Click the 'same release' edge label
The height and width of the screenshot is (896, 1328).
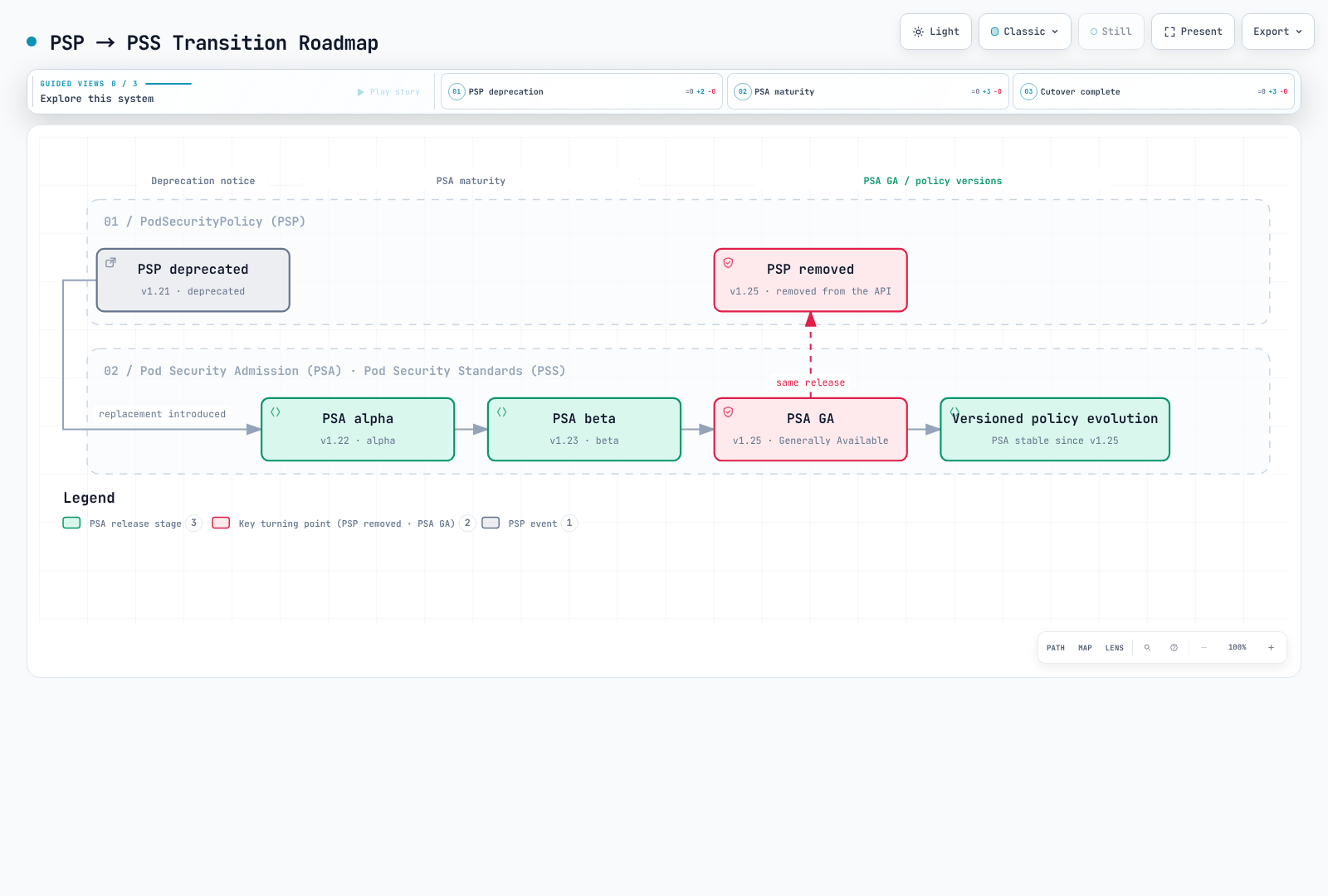pyautogui.click(x=811, y=382)
